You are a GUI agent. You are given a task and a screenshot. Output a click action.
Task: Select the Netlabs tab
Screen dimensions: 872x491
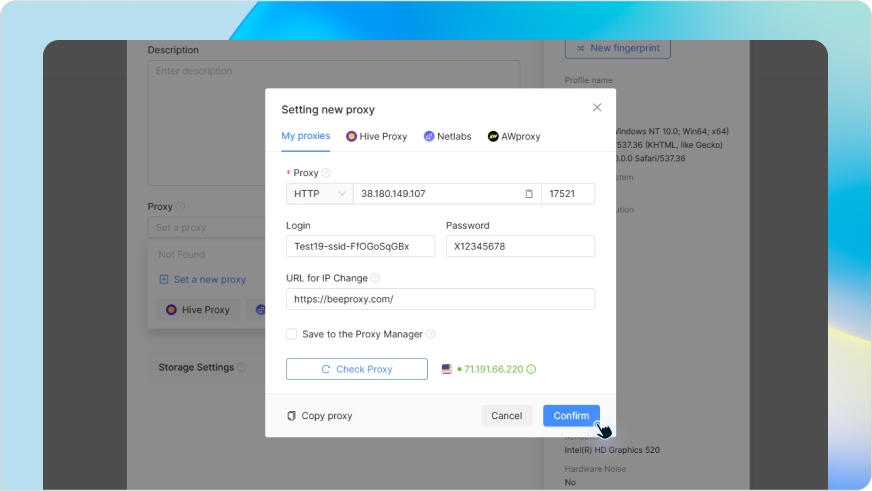447,136
